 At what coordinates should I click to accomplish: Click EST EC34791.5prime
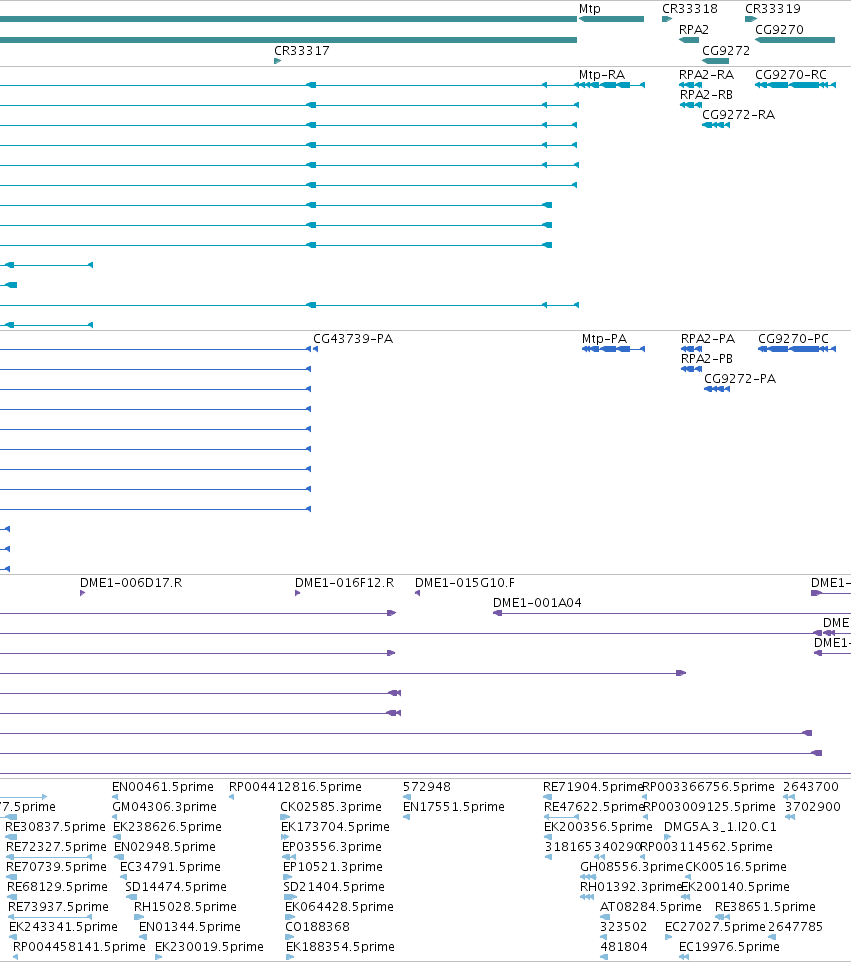click(x=170, y=867)
